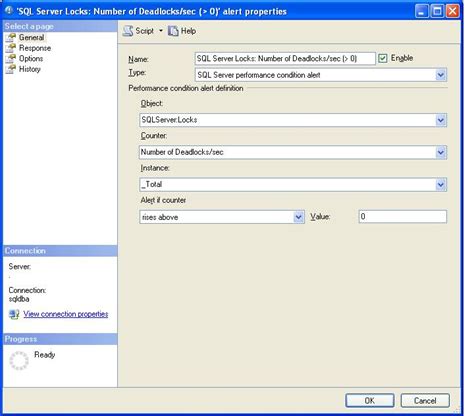Click the Value input field
The image size is (474, 416).
click(403, 217)
